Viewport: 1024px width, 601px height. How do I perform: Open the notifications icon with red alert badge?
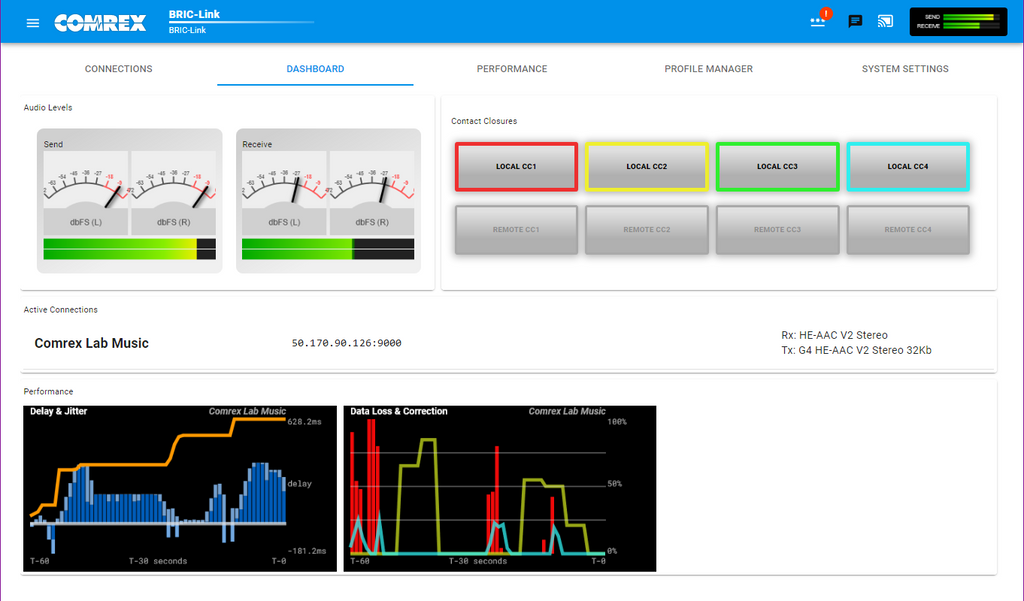(x=819, y=20)
